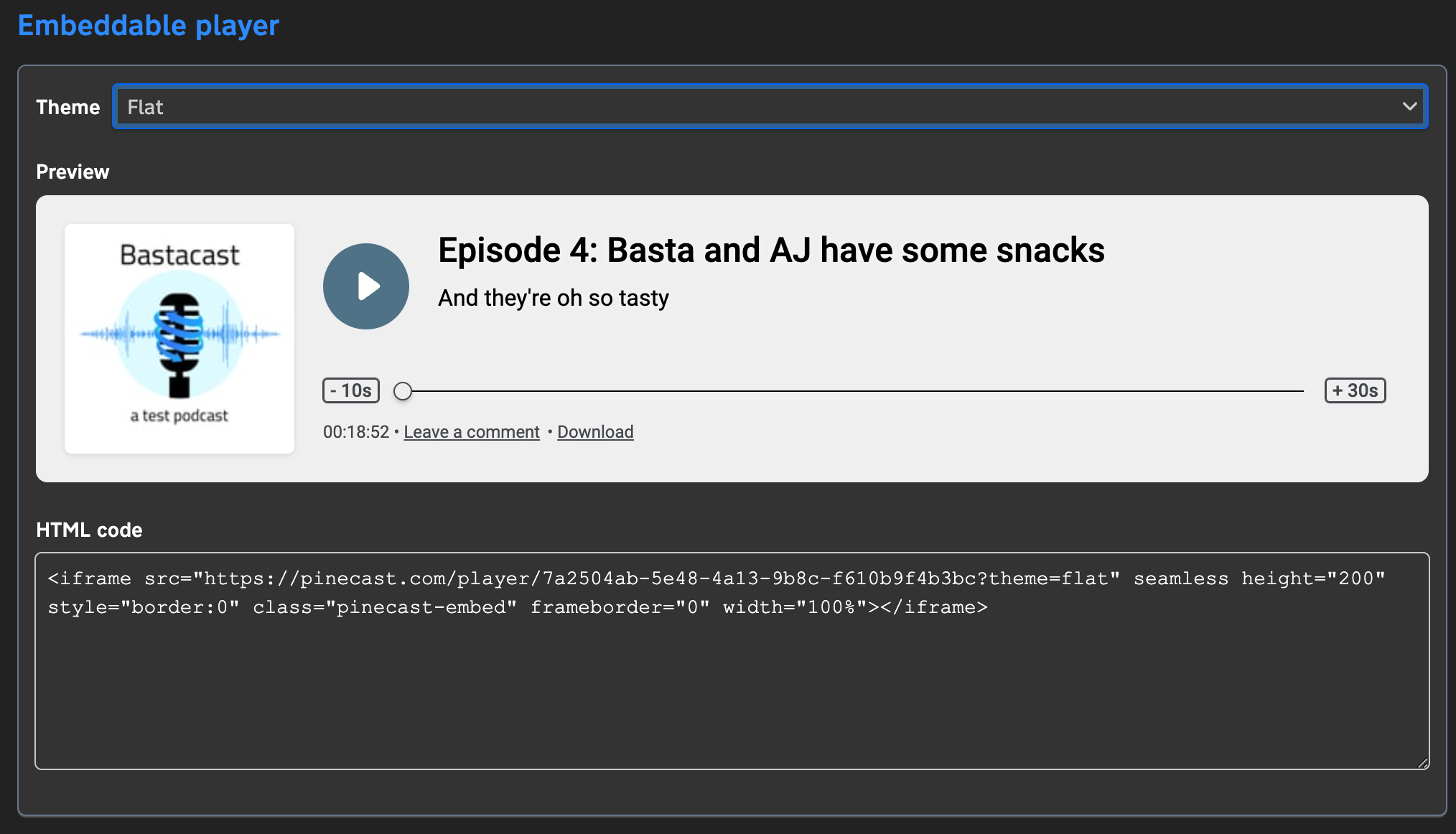The image size is (1456, 834).
Task: Click the middle of the progress bar
Action: coord(854,391)
